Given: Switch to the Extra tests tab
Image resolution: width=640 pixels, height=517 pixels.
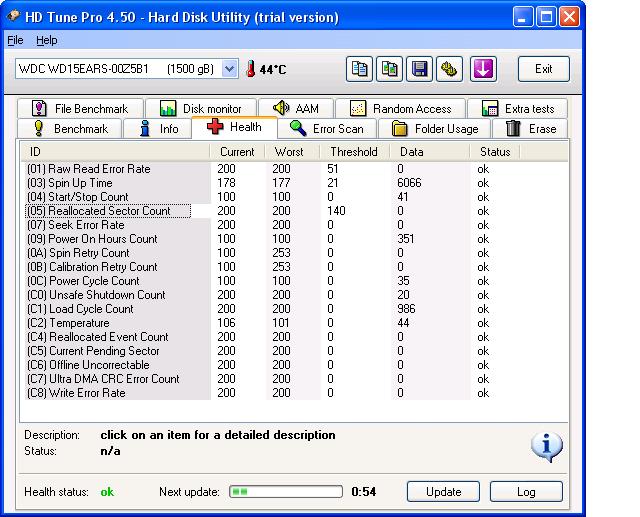Looking at the screenshot, I should click(518, 109).
